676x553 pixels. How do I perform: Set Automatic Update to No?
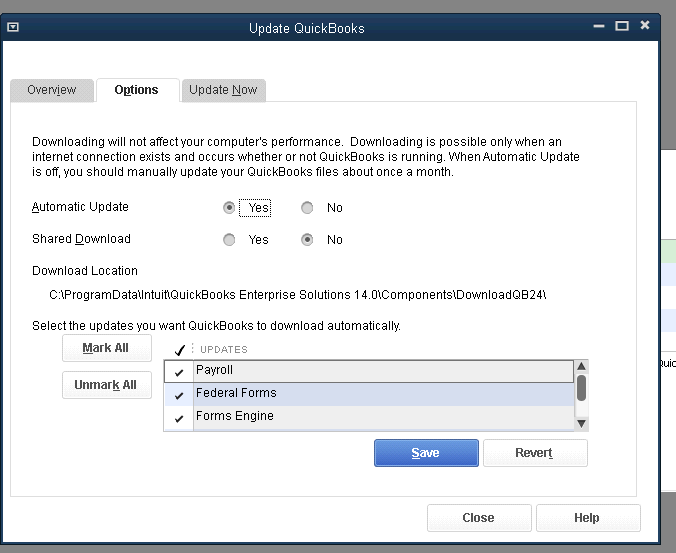(x=307, y=208)
